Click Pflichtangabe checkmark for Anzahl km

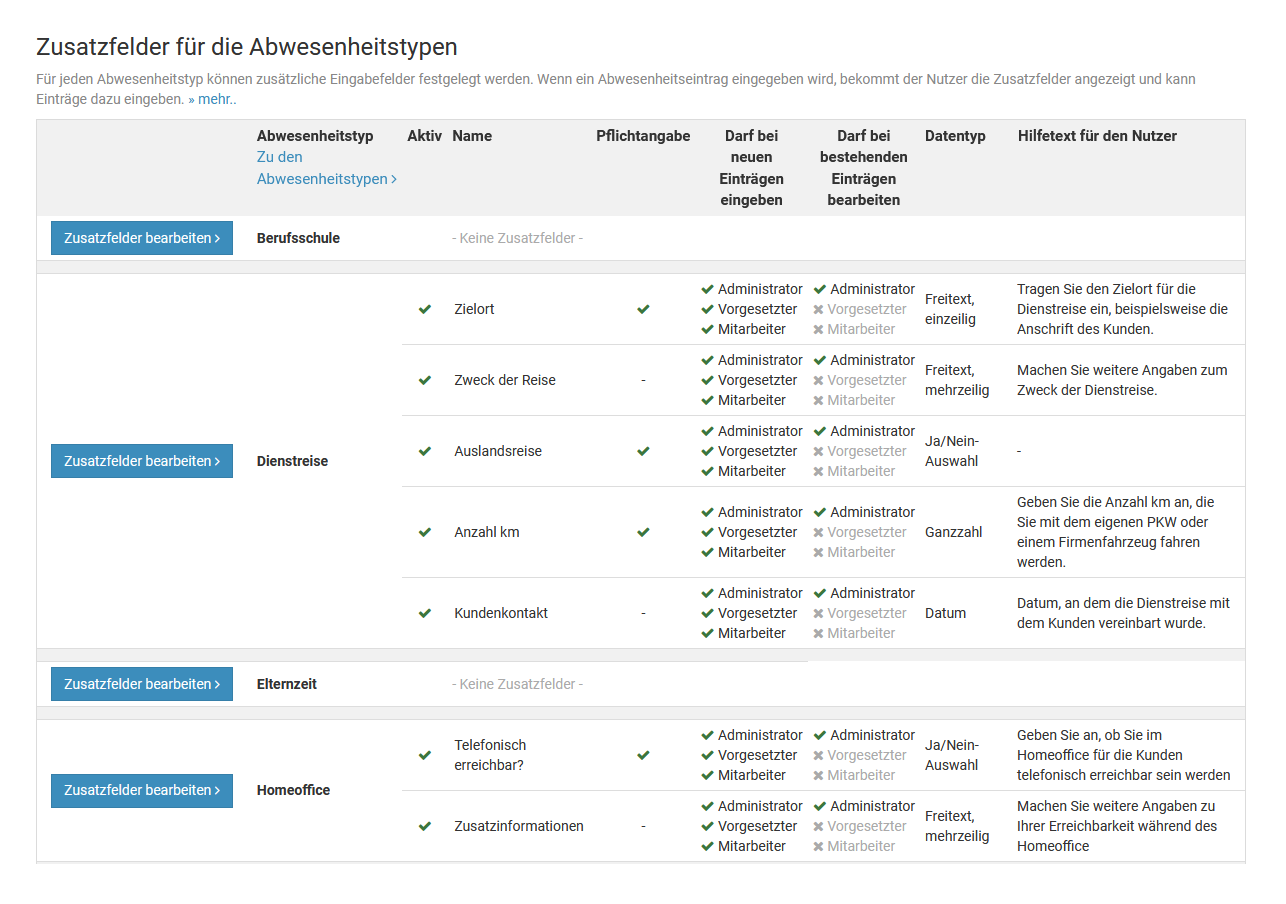click(x=643, y=532)
